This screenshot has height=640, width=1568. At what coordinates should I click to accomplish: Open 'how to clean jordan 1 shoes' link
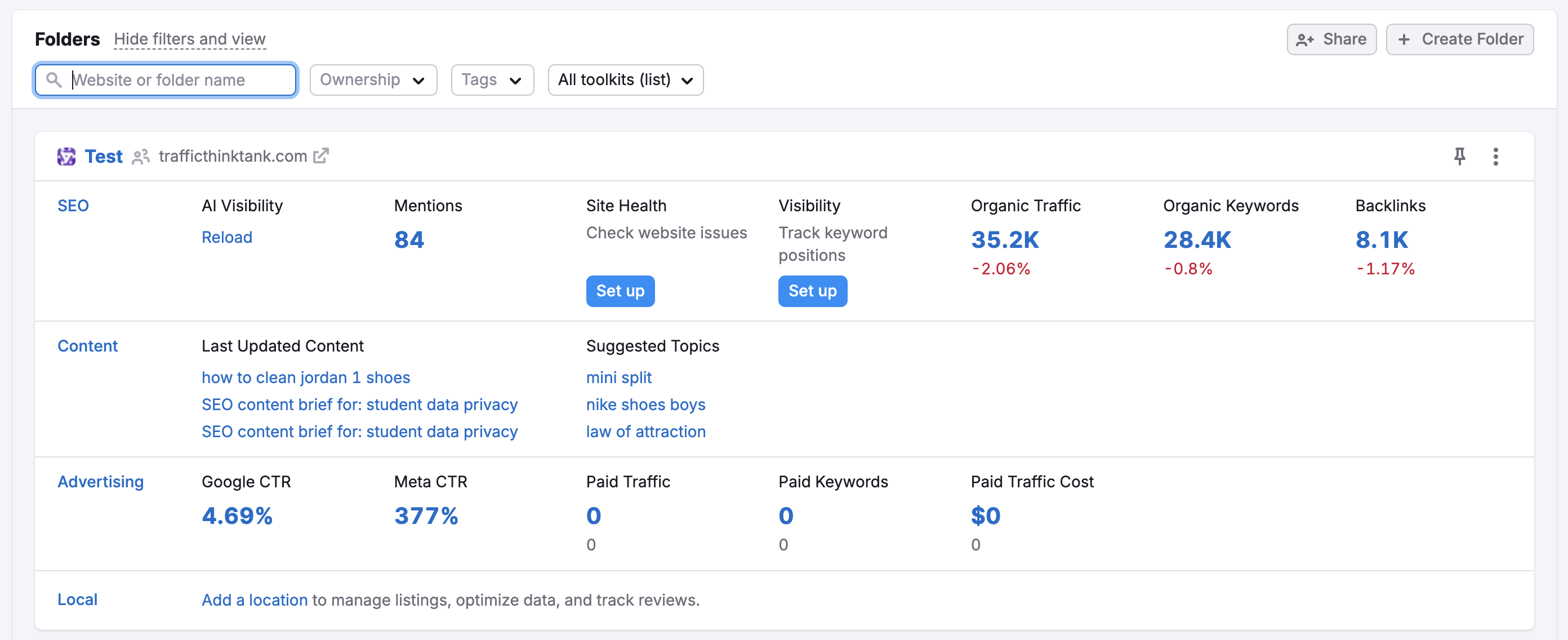(306, 377)
